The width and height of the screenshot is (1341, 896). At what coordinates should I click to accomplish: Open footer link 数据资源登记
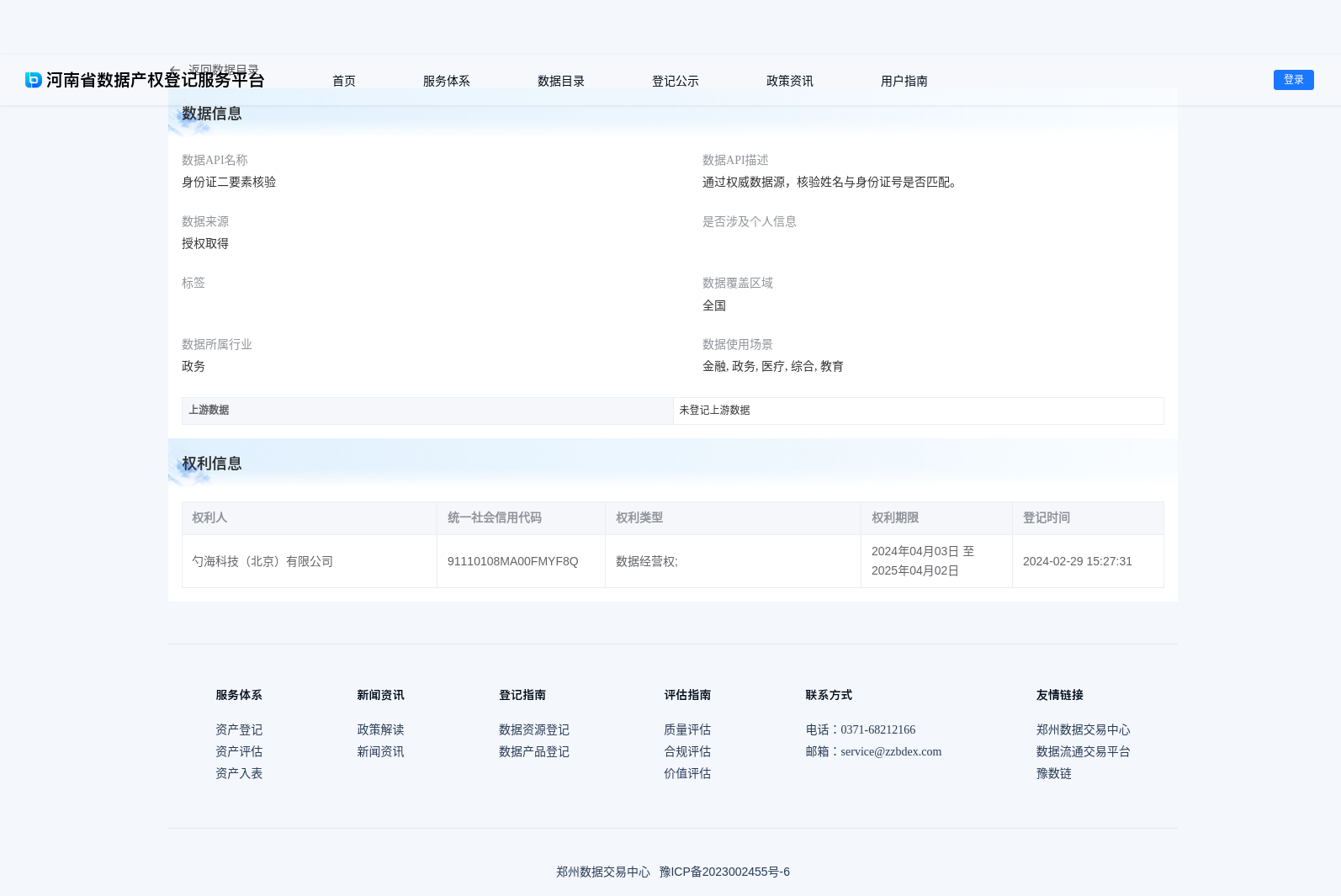pos(534,729)
